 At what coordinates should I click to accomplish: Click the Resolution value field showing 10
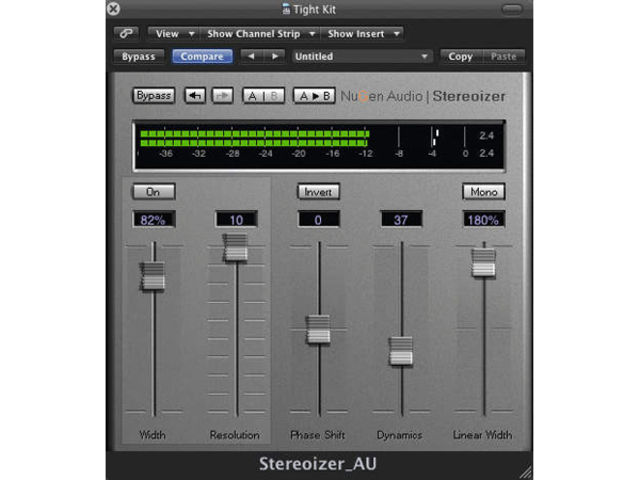[236, 220]
